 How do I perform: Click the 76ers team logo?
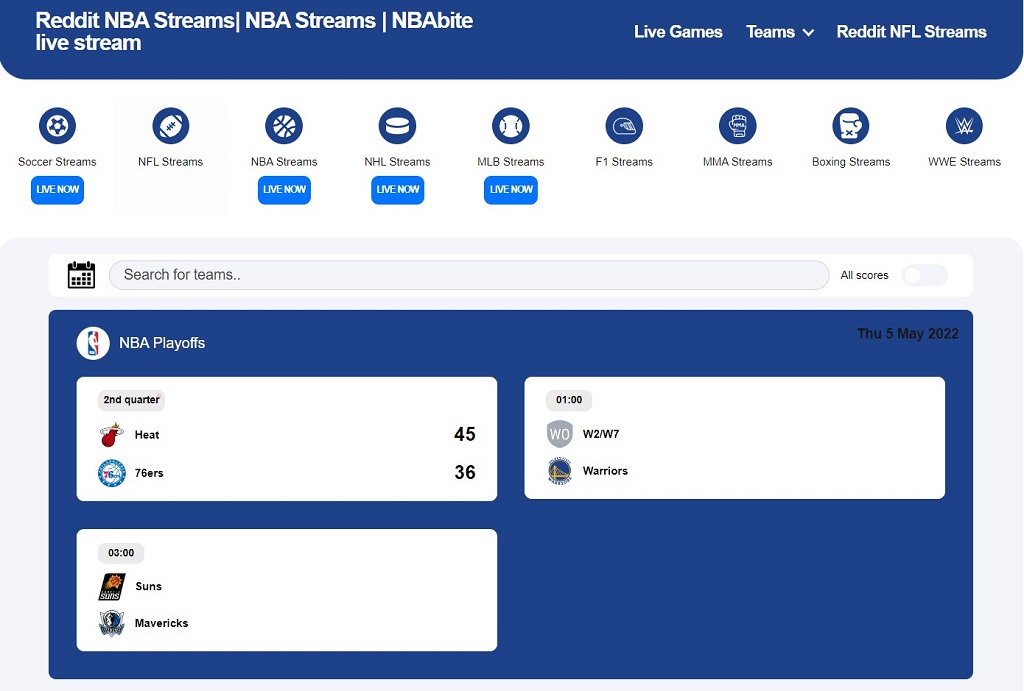112,473
